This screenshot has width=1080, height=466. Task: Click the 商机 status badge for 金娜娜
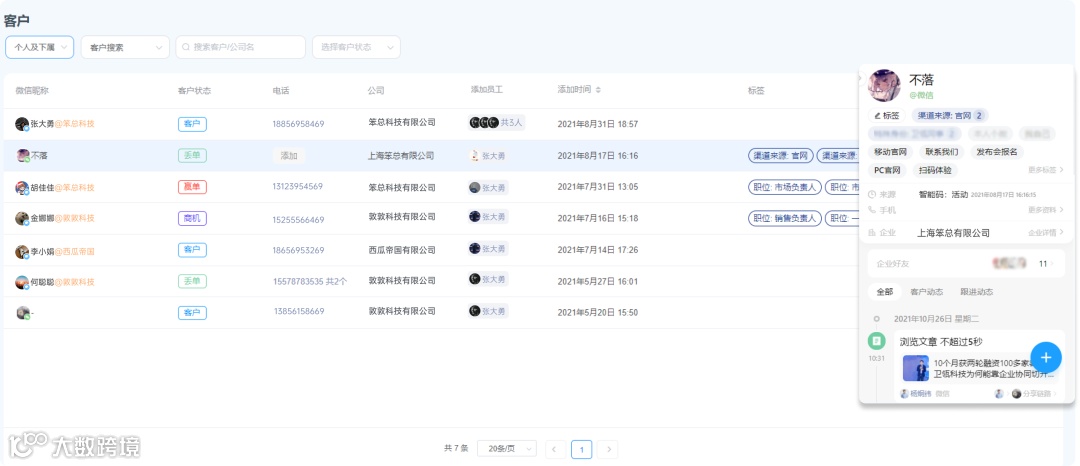click(x=192, y=218)
